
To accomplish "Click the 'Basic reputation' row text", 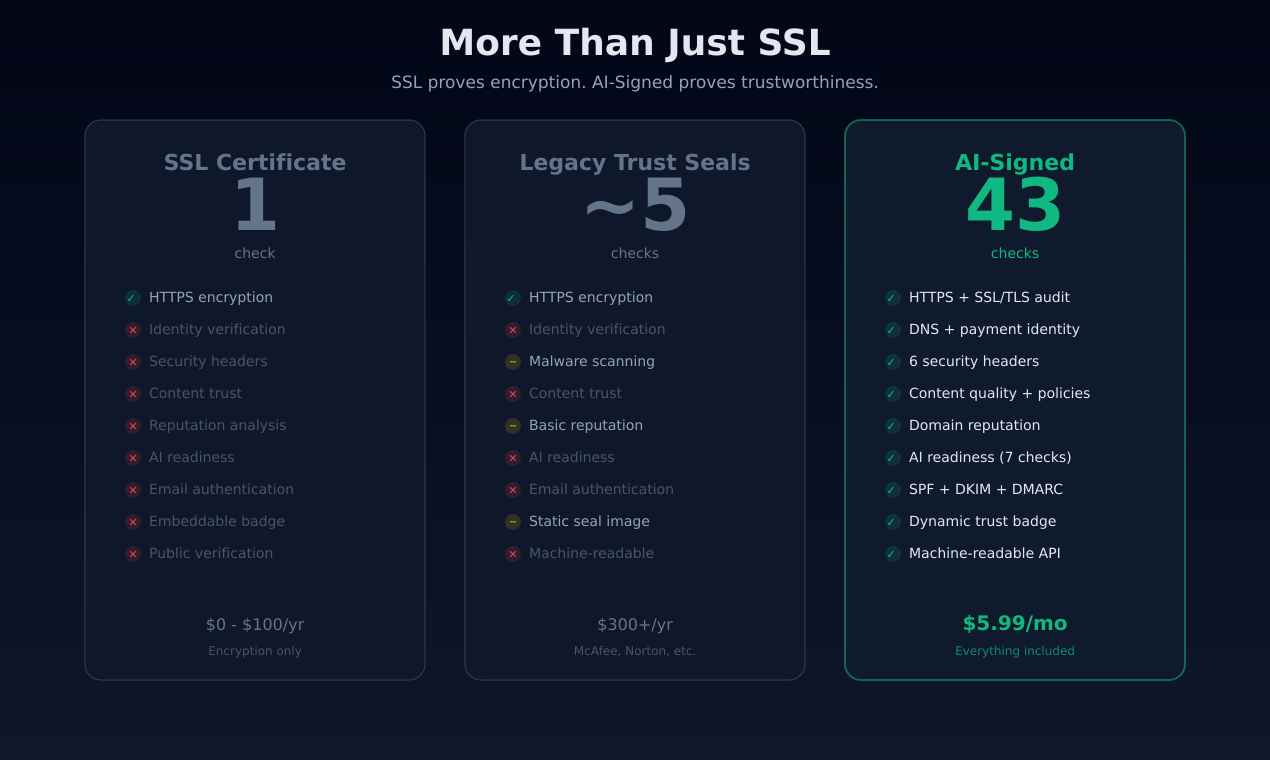I will (x=586, y=426).
